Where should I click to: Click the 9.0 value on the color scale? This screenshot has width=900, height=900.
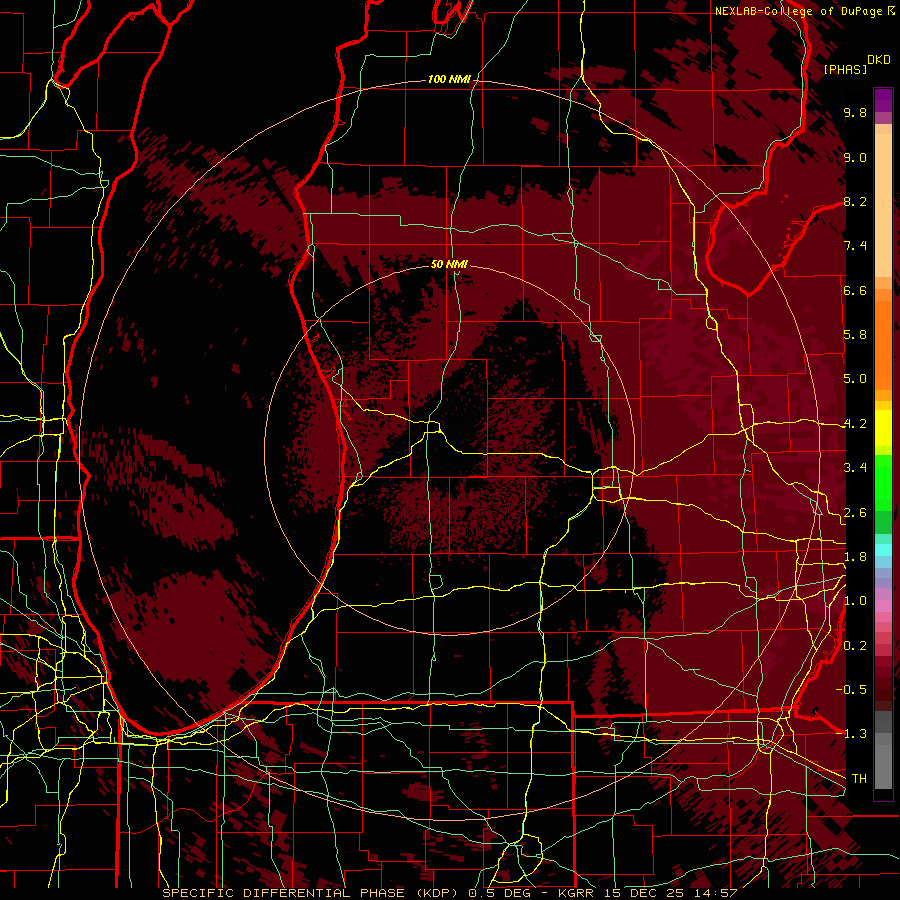pyautogui.click(x=855, y=157)
